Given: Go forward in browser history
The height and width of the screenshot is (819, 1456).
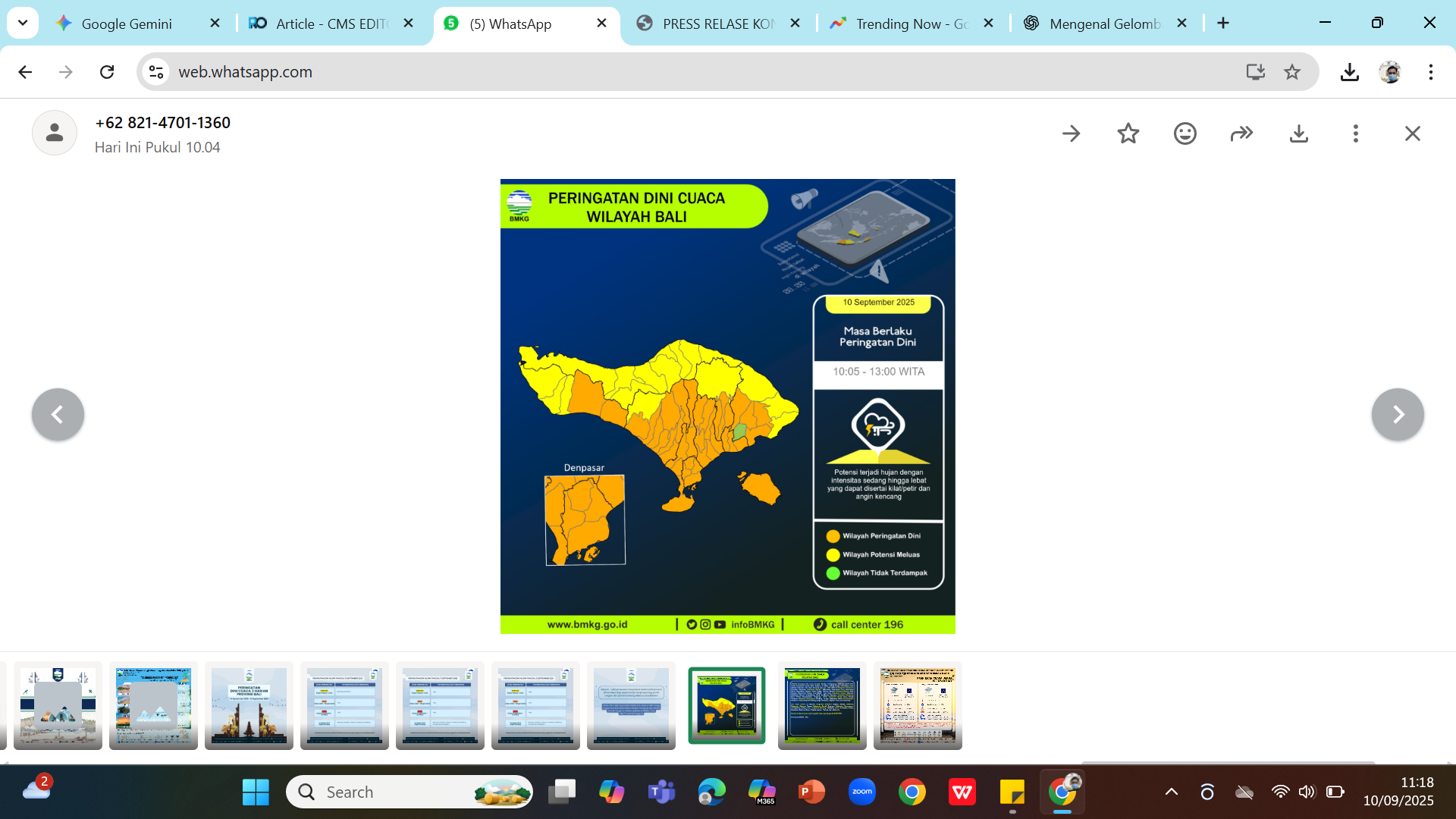Looking at the screenshot, I should (66, 72).
